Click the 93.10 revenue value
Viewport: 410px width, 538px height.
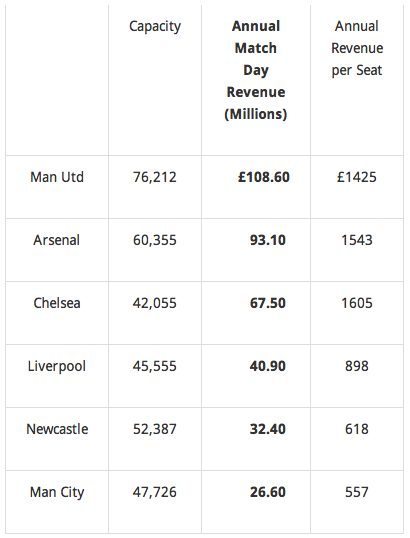coord(268,240)
